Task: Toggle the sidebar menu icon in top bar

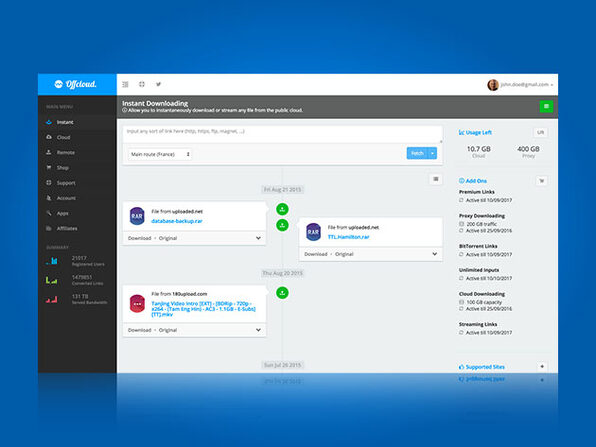Action: tap(125, 84)
